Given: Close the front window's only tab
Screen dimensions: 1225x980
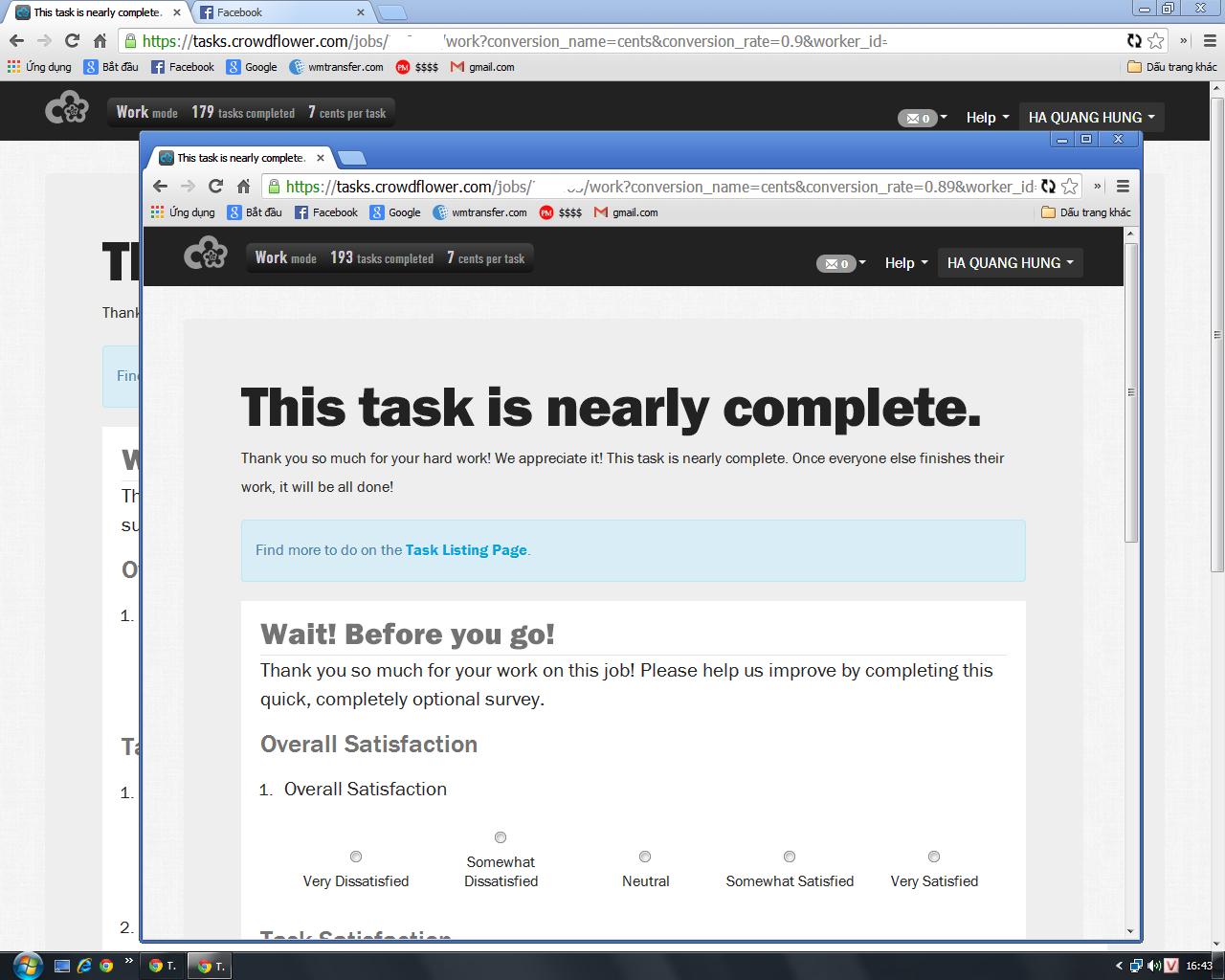Looking at the screenshot, I should pos(321,158).
